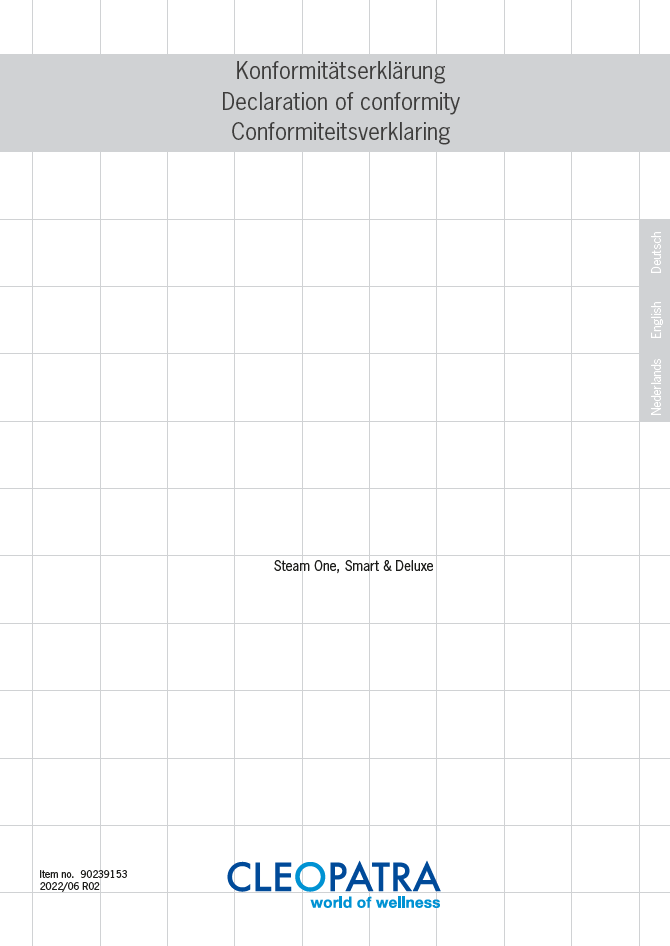Select the English language tab

tap(656, 320)
